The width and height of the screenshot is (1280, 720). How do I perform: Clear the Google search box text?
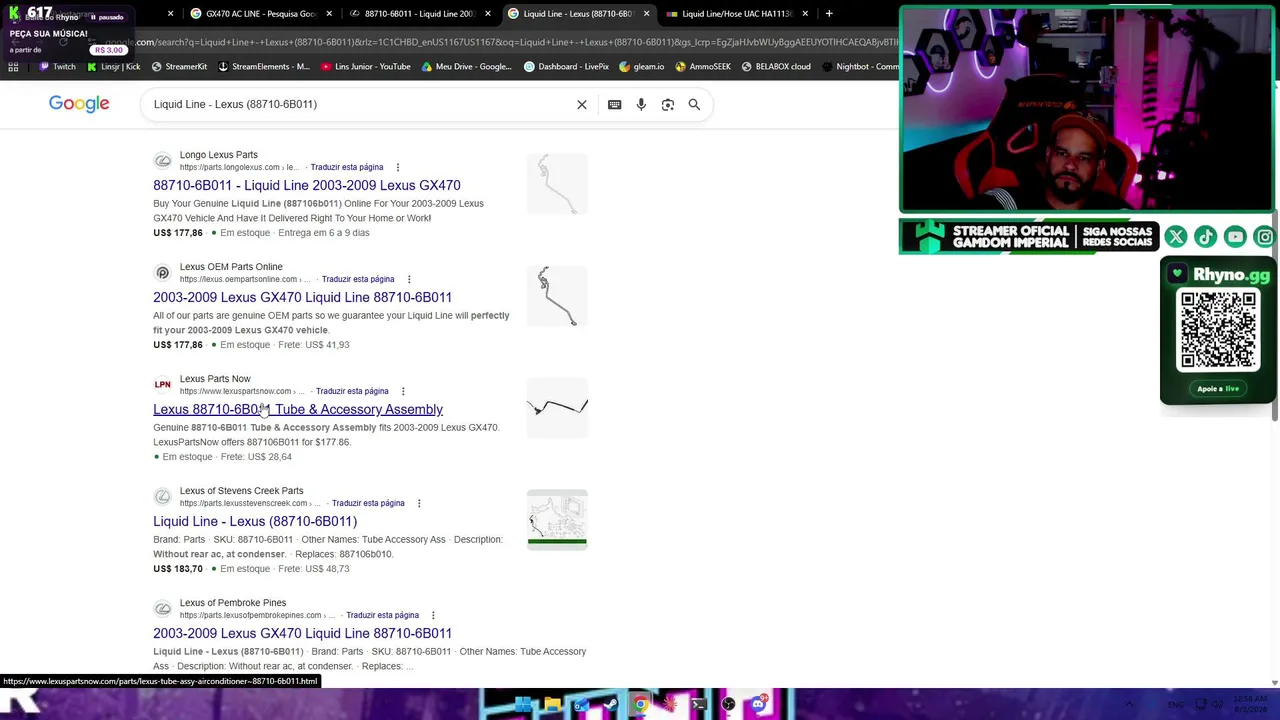click(x=582, y=104)
